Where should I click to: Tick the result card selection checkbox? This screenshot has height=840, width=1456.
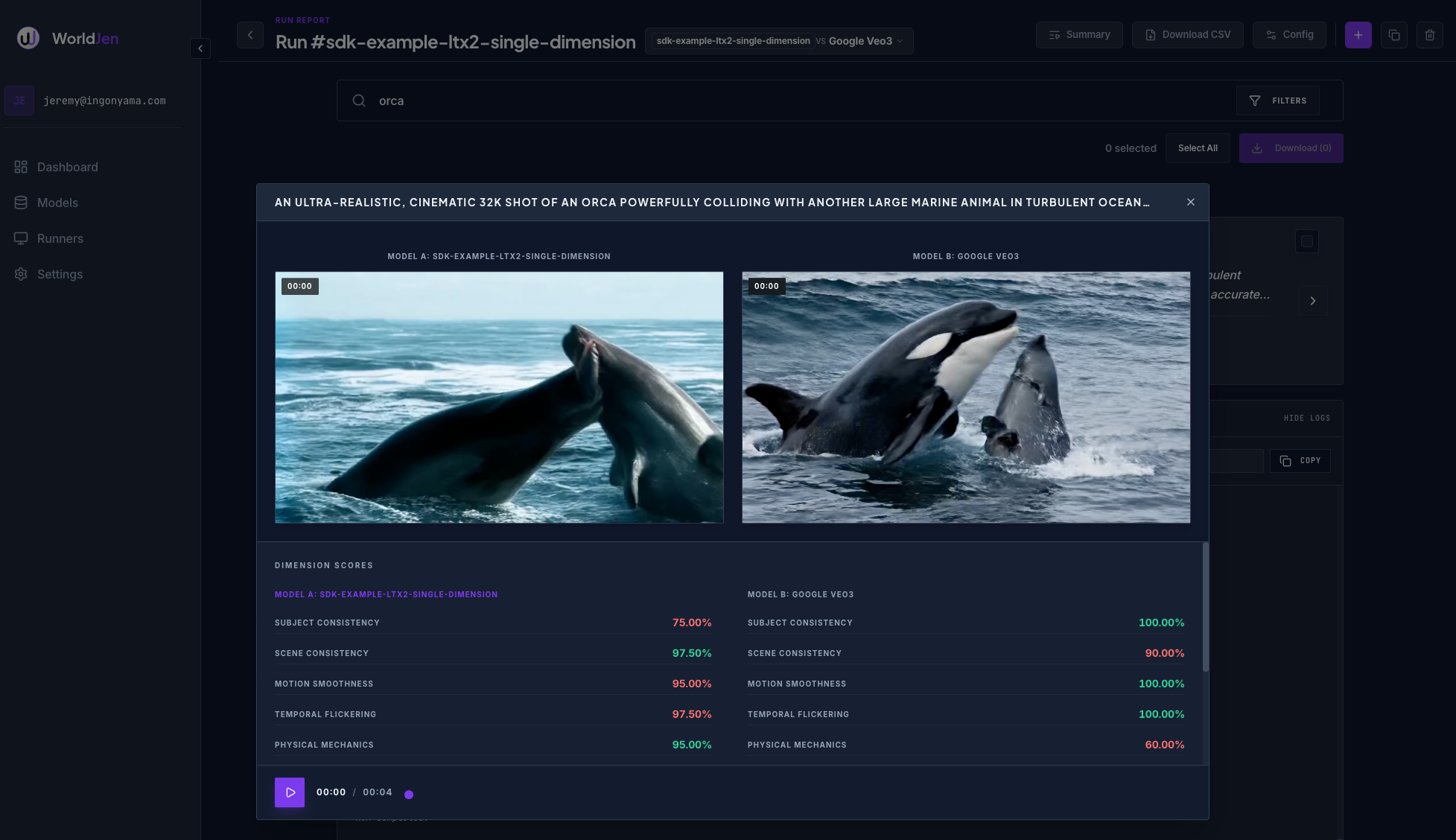pyautogui.click(x=1306, y=241)
